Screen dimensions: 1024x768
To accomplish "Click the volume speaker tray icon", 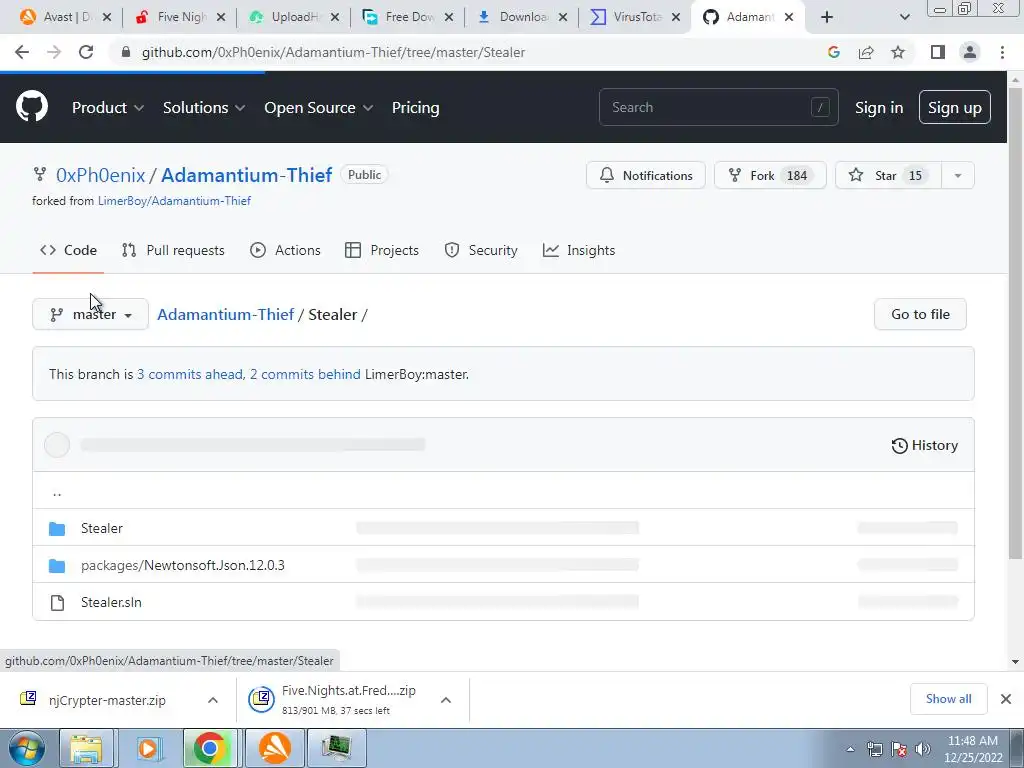I will coord(923,749).
